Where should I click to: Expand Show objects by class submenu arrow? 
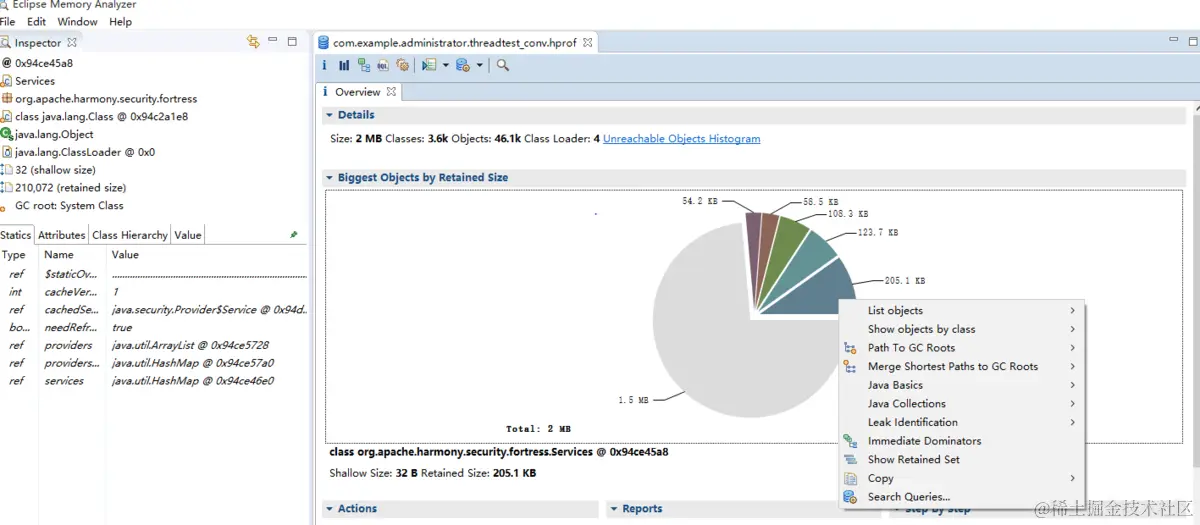click(1073, 329)
